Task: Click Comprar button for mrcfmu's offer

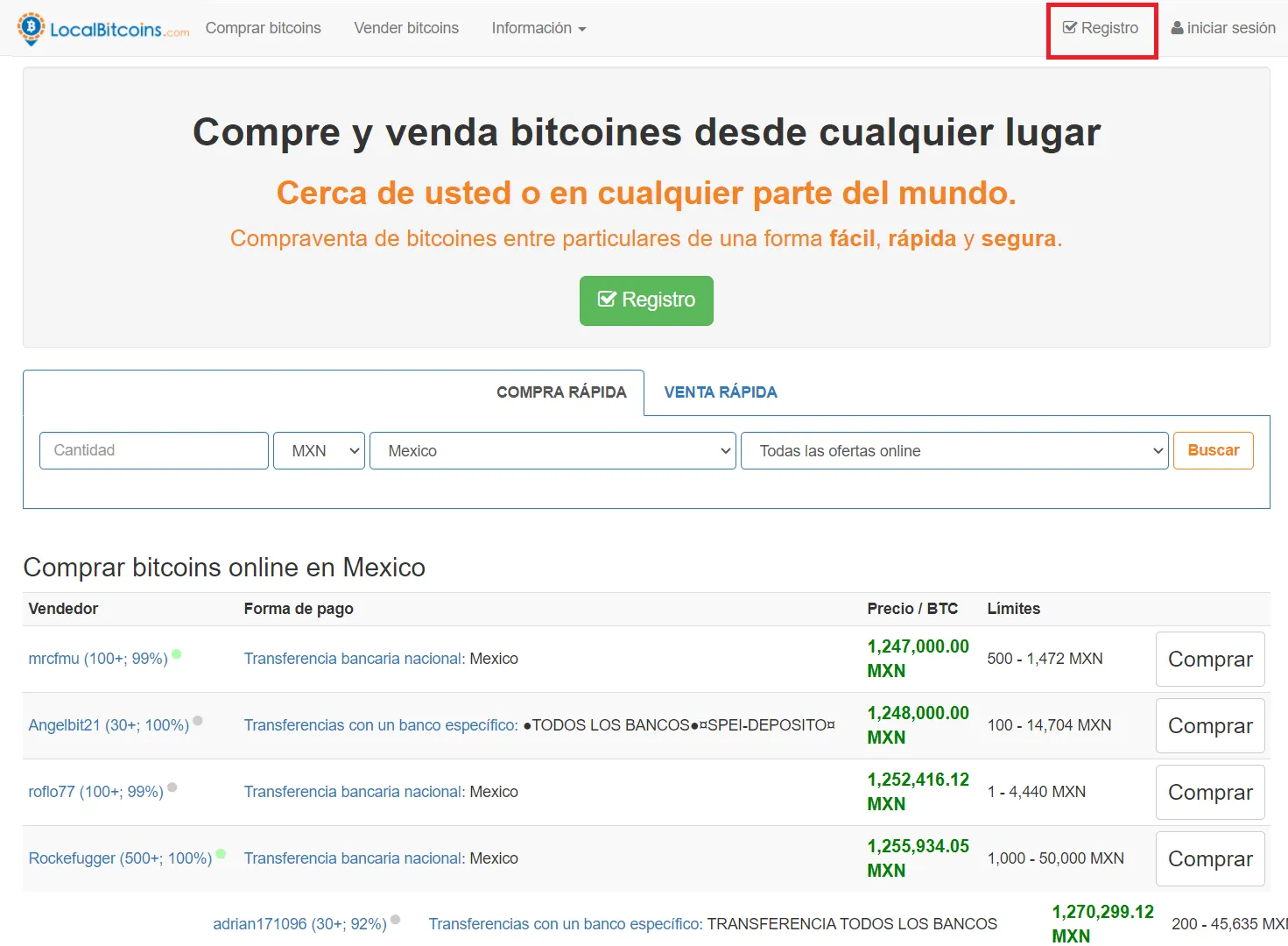Action: [x=1210, y=659]
